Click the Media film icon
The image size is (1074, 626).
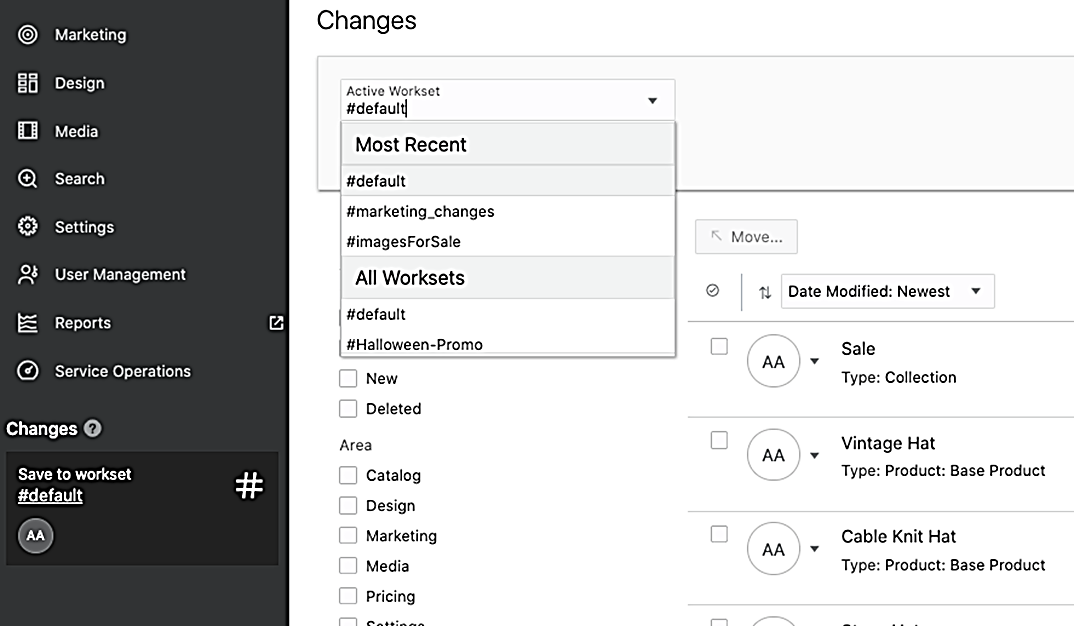pyautogui.click(x=28, y=131)
